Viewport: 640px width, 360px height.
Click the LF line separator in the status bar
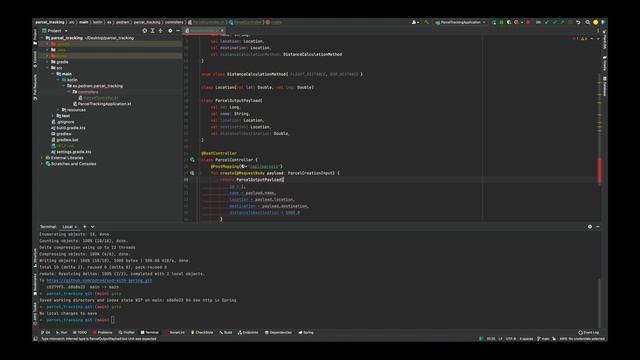point(500,338)
